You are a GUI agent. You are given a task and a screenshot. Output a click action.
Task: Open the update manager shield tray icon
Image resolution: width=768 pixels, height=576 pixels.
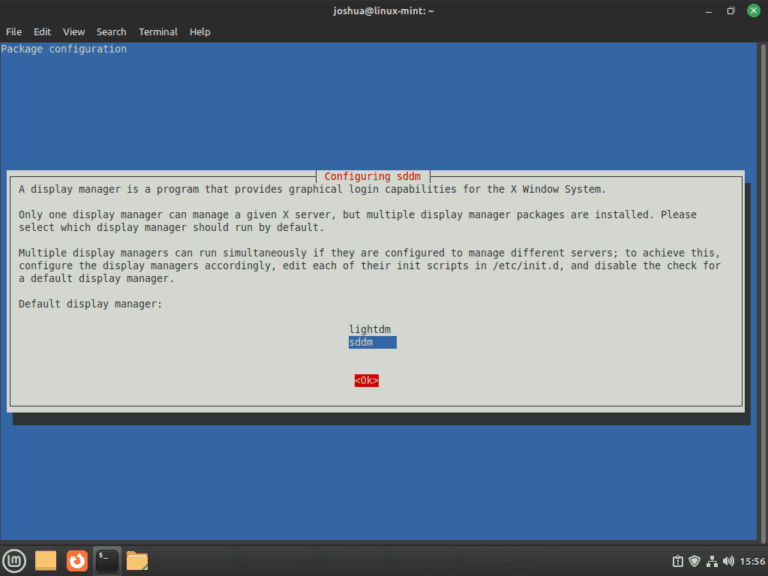pyautogui.click(x=695, y=561)
